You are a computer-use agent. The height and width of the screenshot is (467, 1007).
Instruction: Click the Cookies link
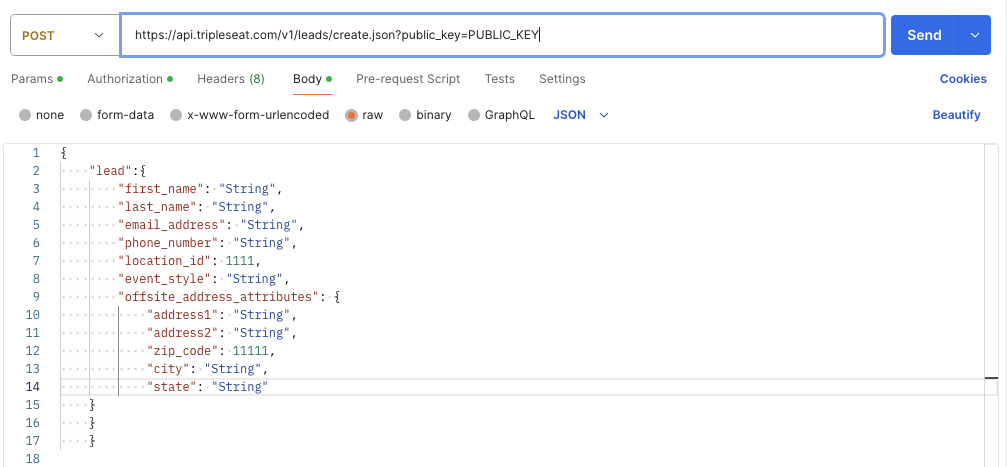tap(963, 79)
